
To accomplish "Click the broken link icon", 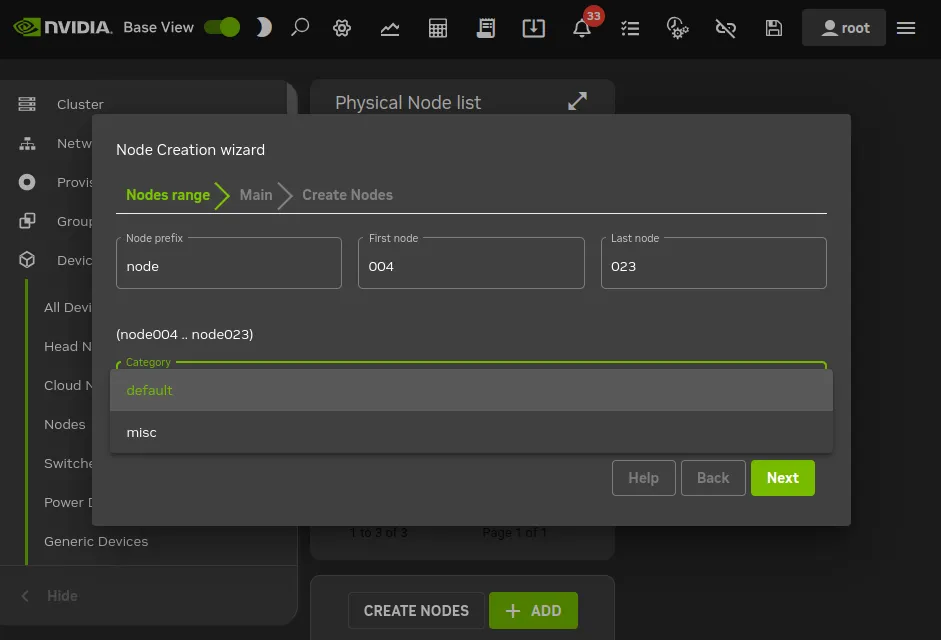I will pyautogui.click(x=726, y=28).
